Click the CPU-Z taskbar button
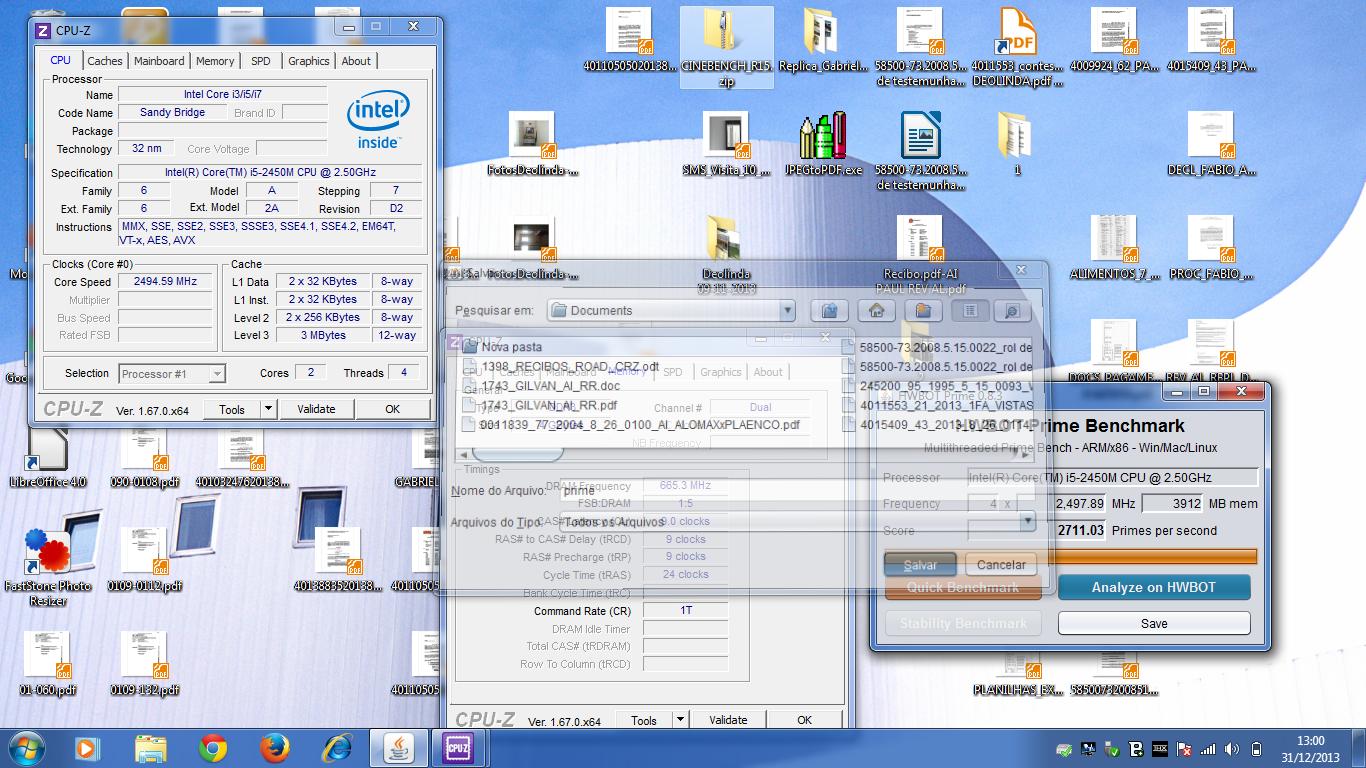Image resolution: width=1366 pixels, height=768 pixels. (458, 747)
